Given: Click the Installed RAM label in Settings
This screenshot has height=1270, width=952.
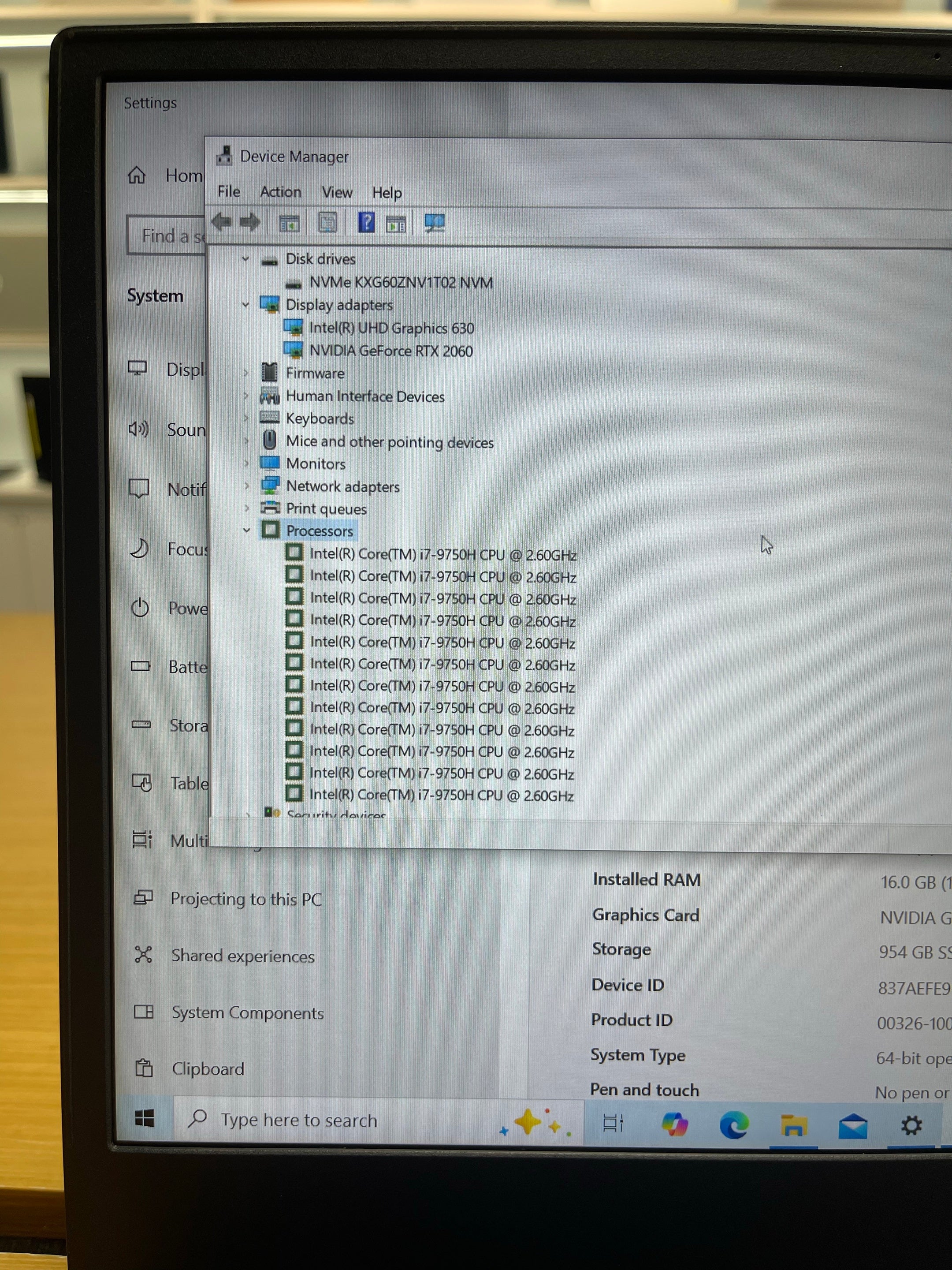Looking at the screenshot, I should (x=647, y=880).
